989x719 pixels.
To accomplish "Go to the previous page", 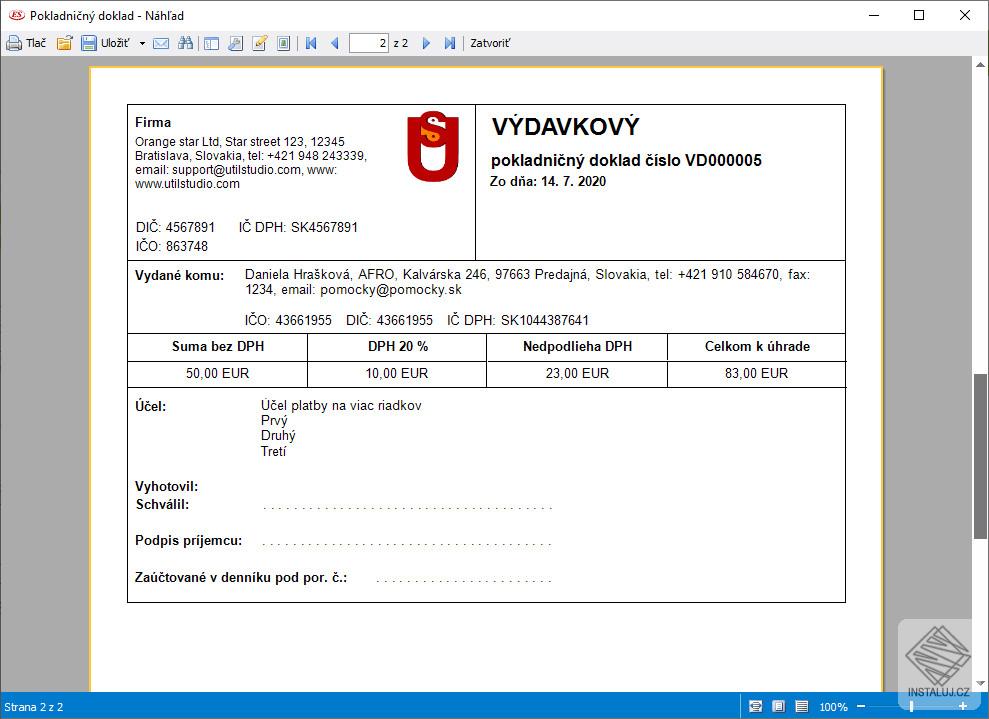I will point(334,44).
